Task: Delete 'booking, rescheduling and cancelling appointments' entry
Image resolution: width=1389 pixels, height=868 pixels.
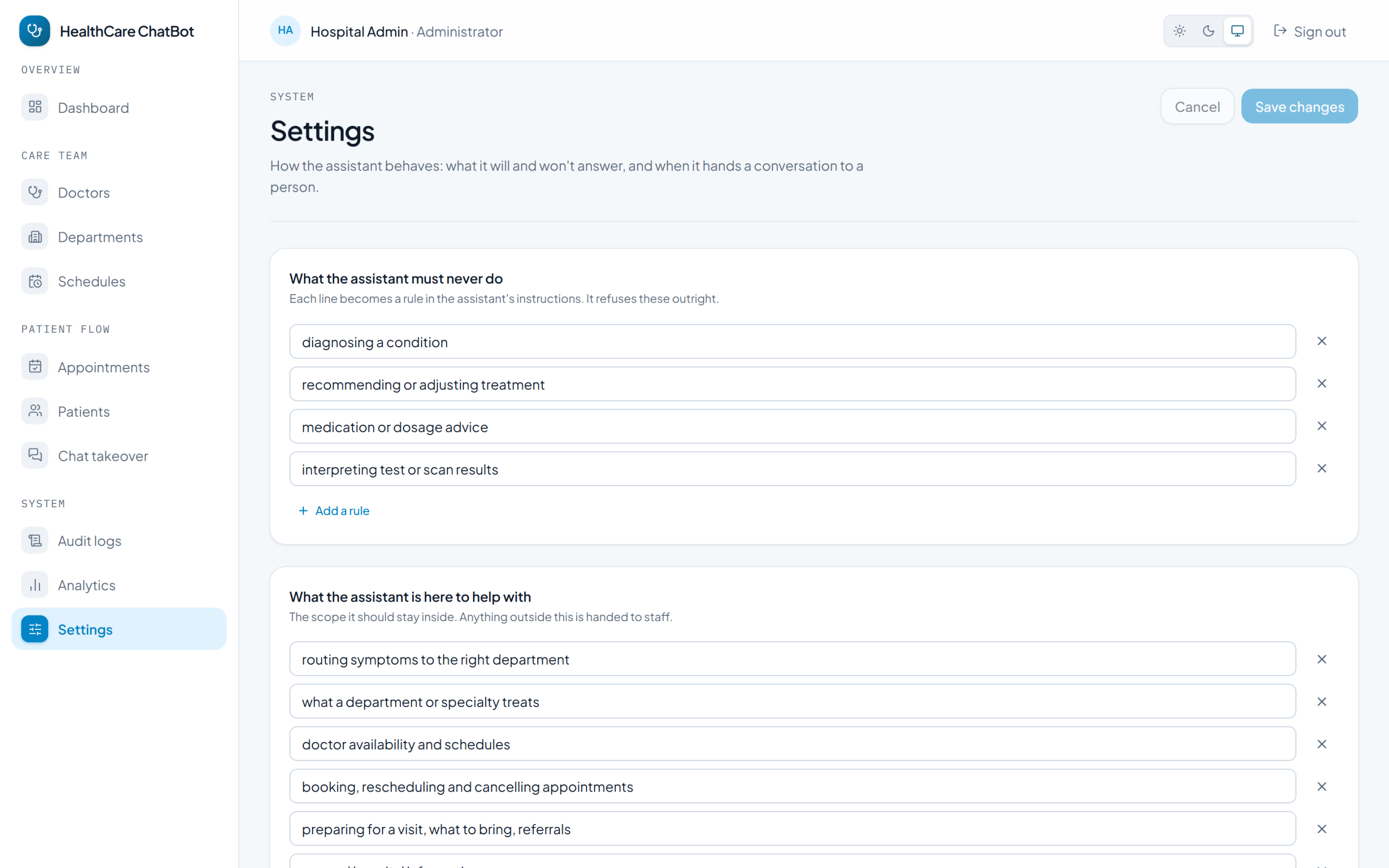Action: coord(1322,787)
